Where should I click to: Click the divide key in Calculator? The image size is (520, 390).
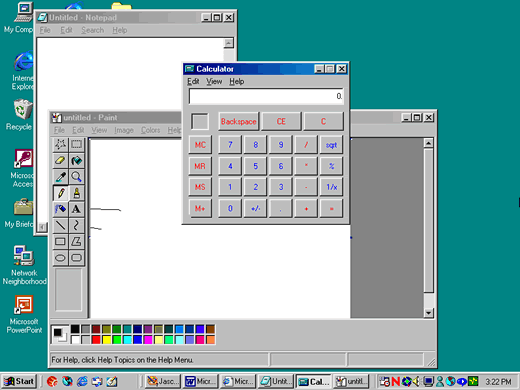pos(306,145)
